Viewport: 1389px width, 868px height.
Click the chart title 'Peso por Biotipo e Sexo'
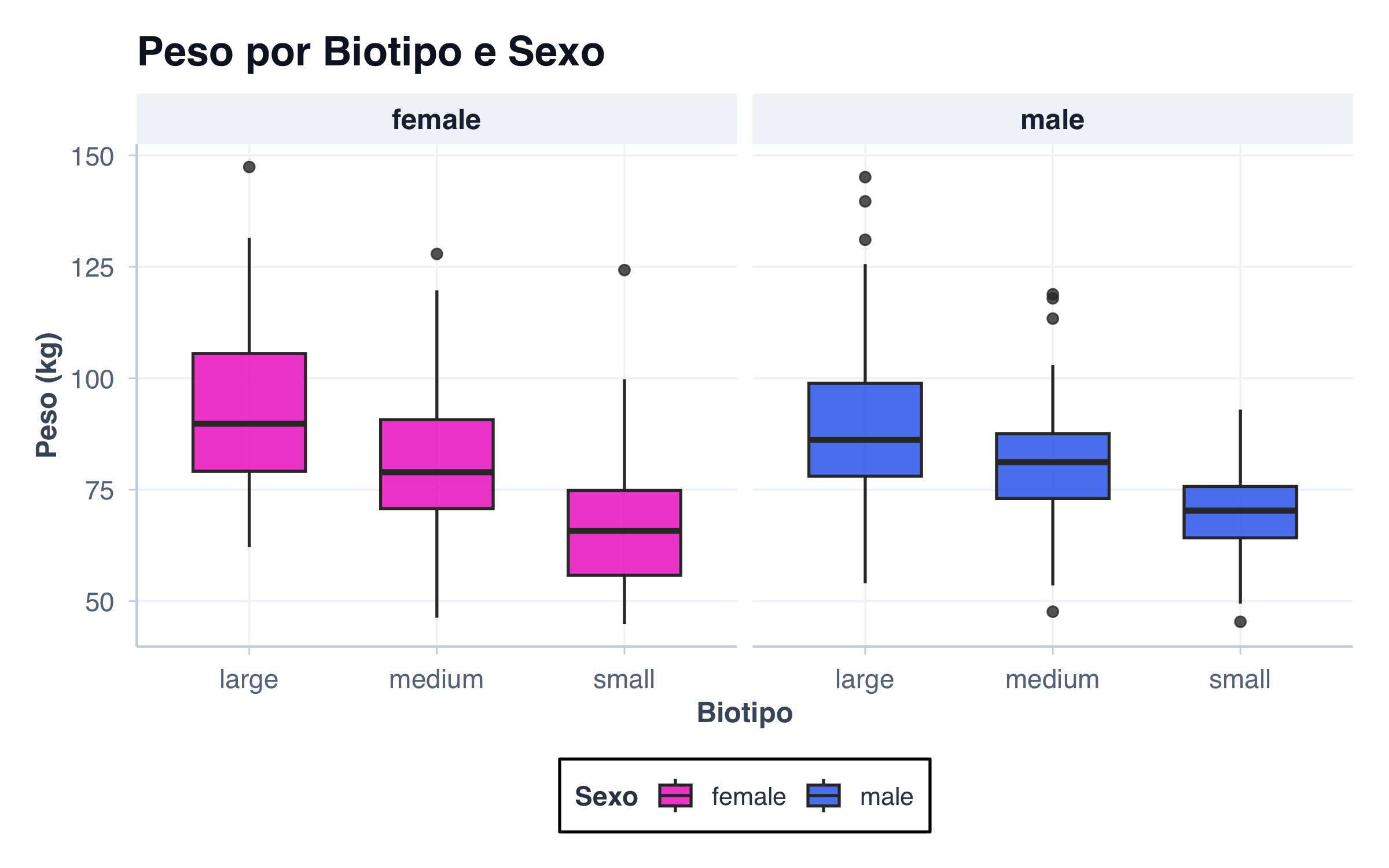coord(371,52)
